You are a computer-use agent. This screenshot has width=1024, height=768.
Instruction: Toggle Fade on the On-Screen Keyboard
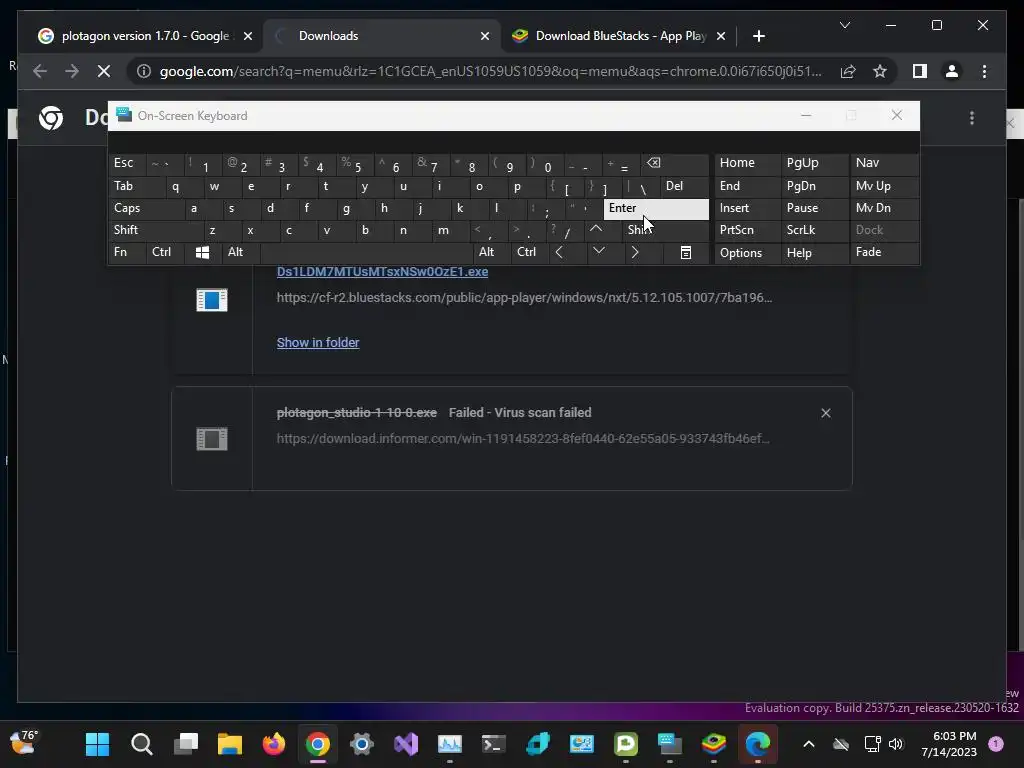point(884,252)
